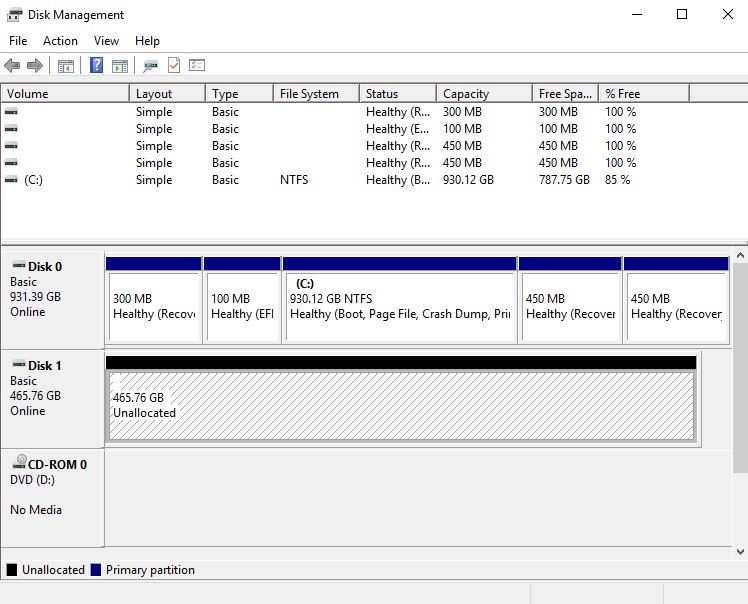Click the checklist settings toolbar icon
This screenshot has width=748, height=604.
pos(197,66)
